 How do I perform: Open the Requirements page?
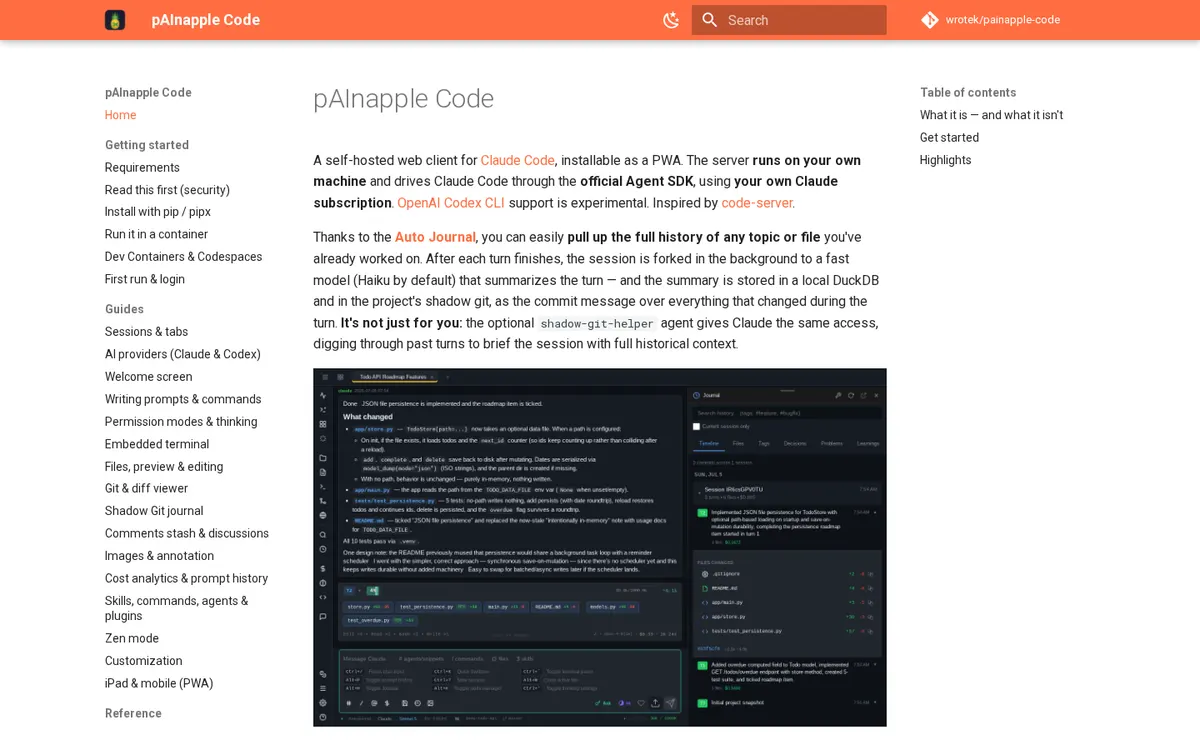pos(142,168)
